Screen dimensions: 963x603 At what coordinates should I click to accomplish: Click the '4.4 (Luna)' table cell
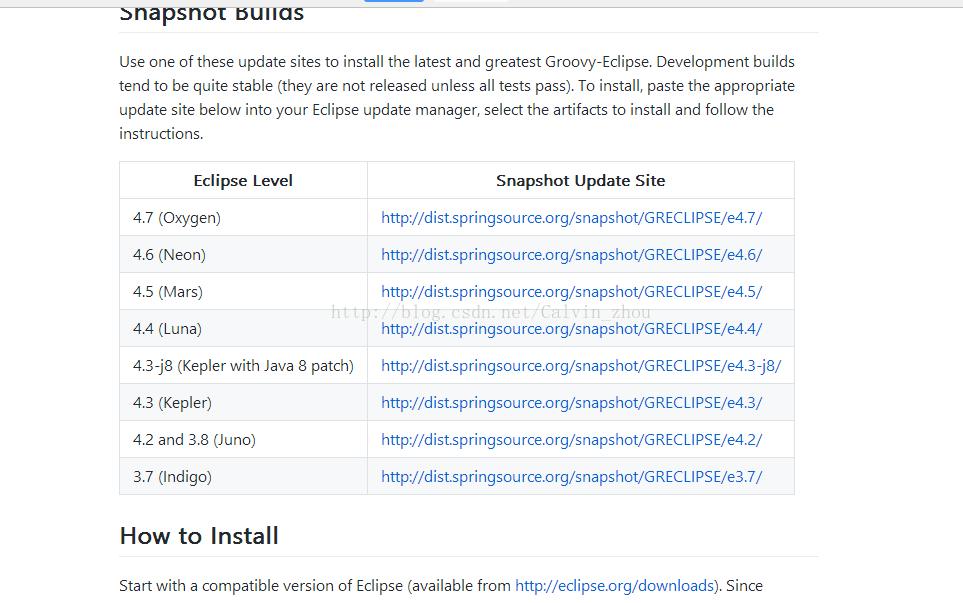pyautogui.click(x=243, y=329)
